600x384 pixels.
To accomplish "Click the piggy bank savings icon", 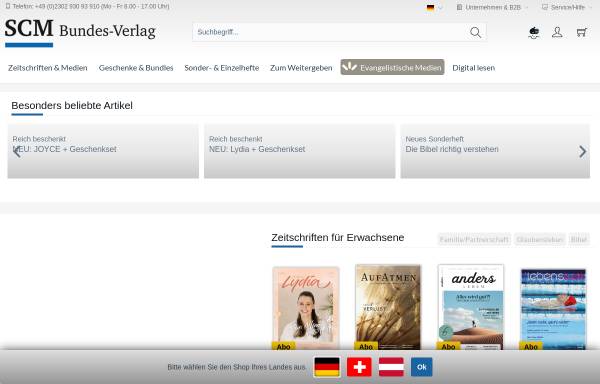I will pyautogui.click(x=534, y=33).
